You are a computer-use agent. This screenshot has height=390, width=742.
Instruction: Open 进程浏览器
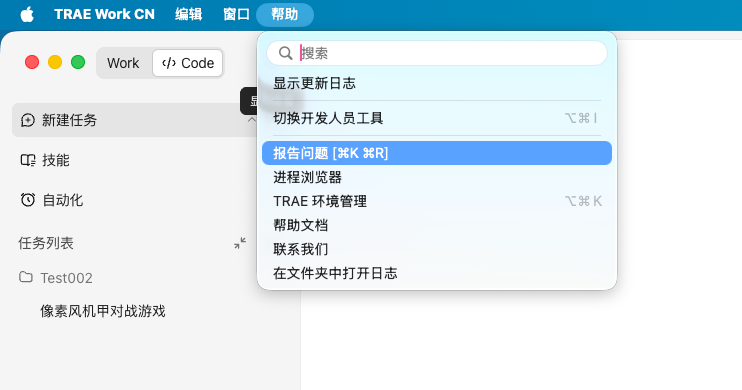click(437, 177)
